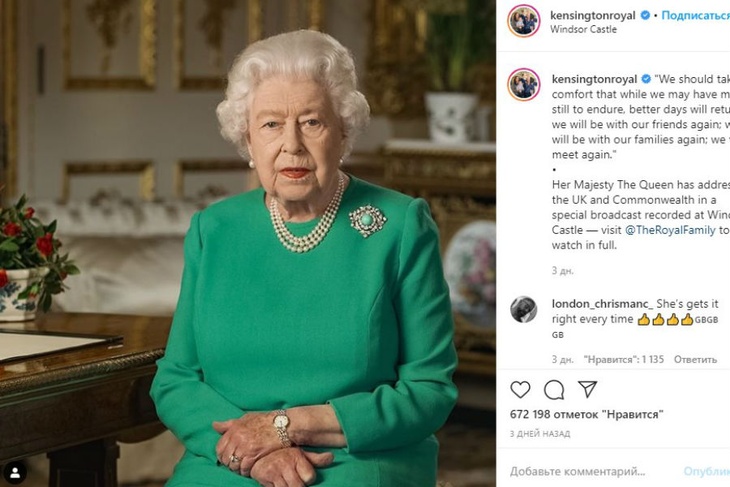Publish comment with Опубликовать button
Screen dimensions: 730x487
click(708, 471)
